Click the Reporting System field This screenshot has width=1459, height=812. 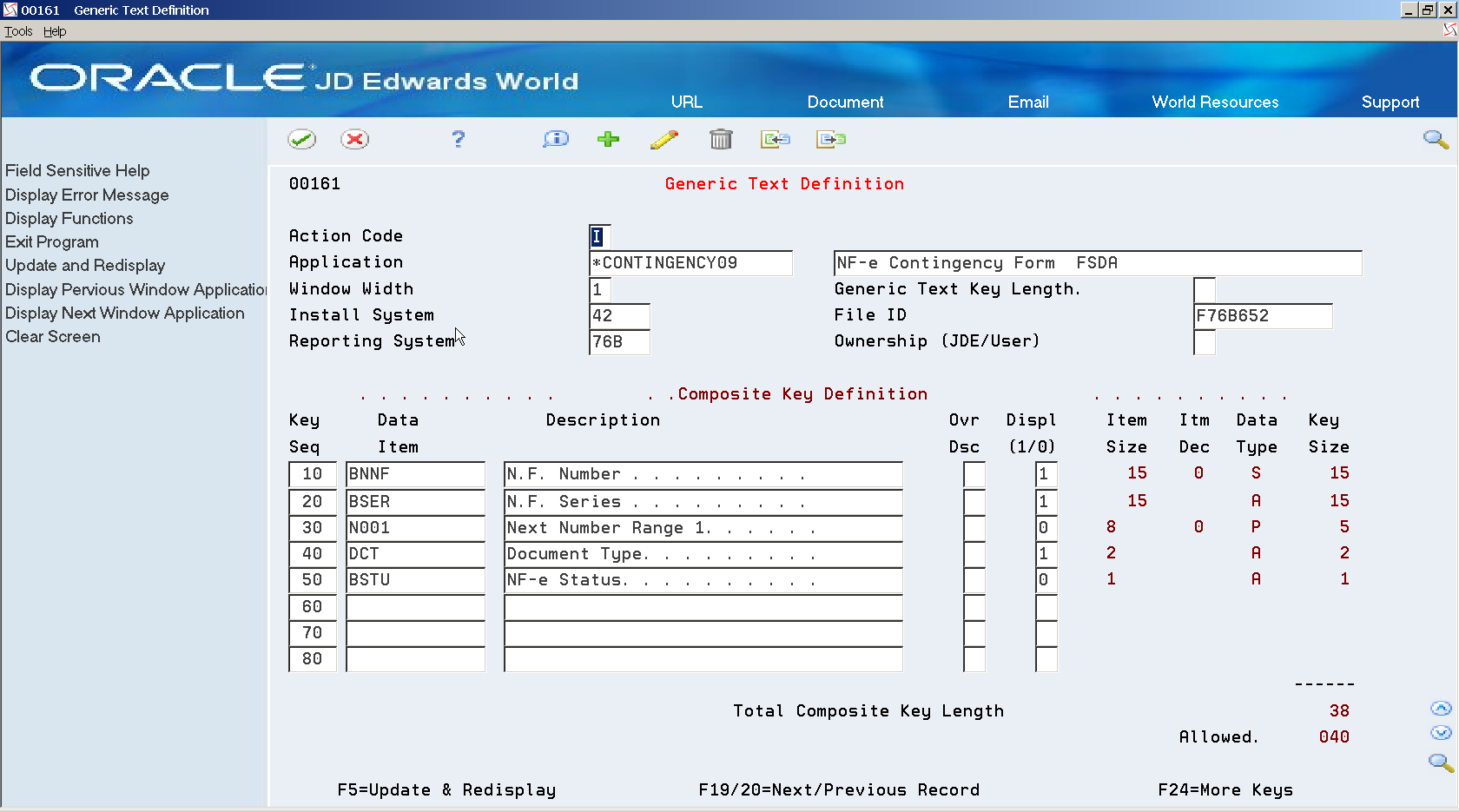coord(619,342)
